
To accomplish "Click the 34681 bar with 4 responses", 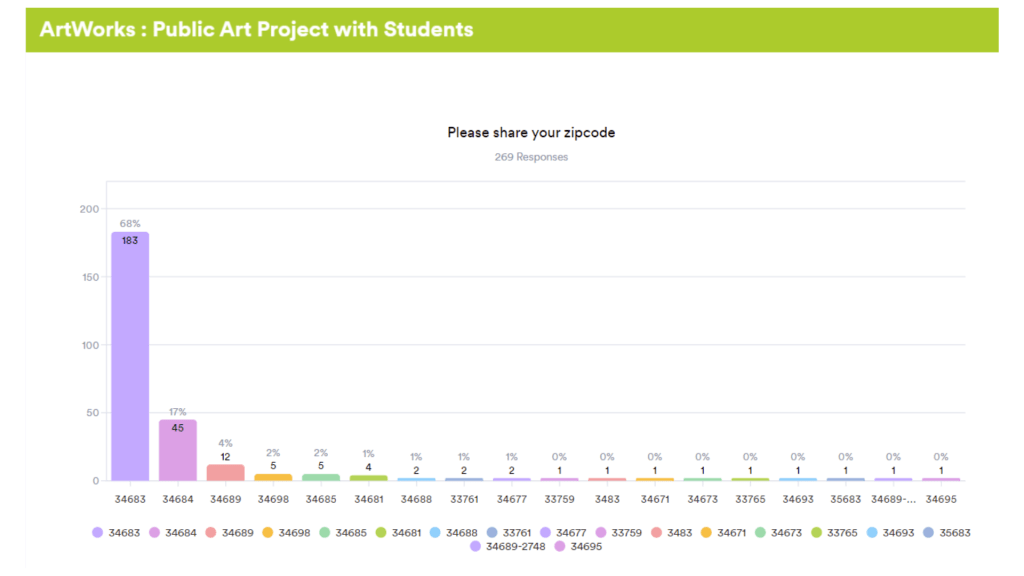I will pos(369,478).
